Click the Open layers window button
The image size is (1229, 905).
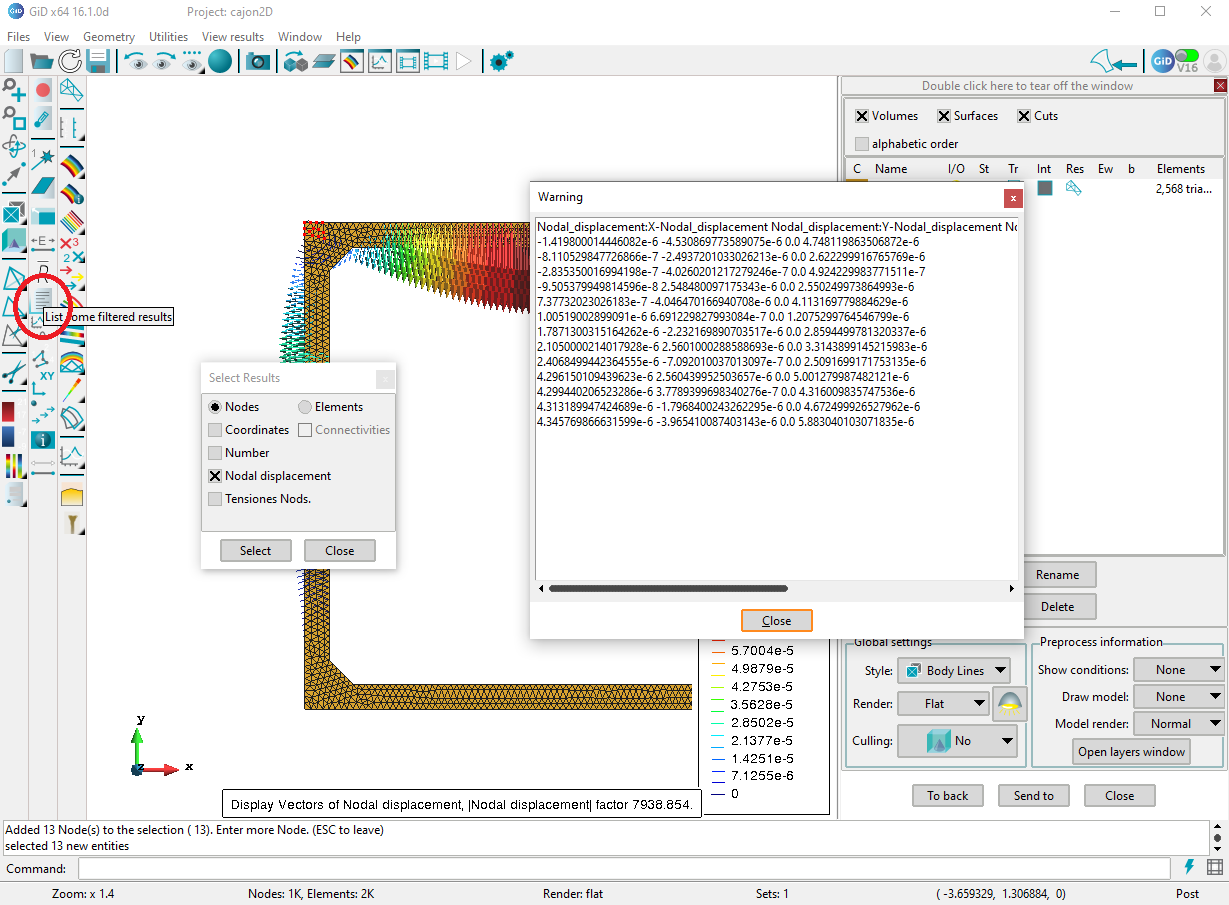pos(1131,752)
